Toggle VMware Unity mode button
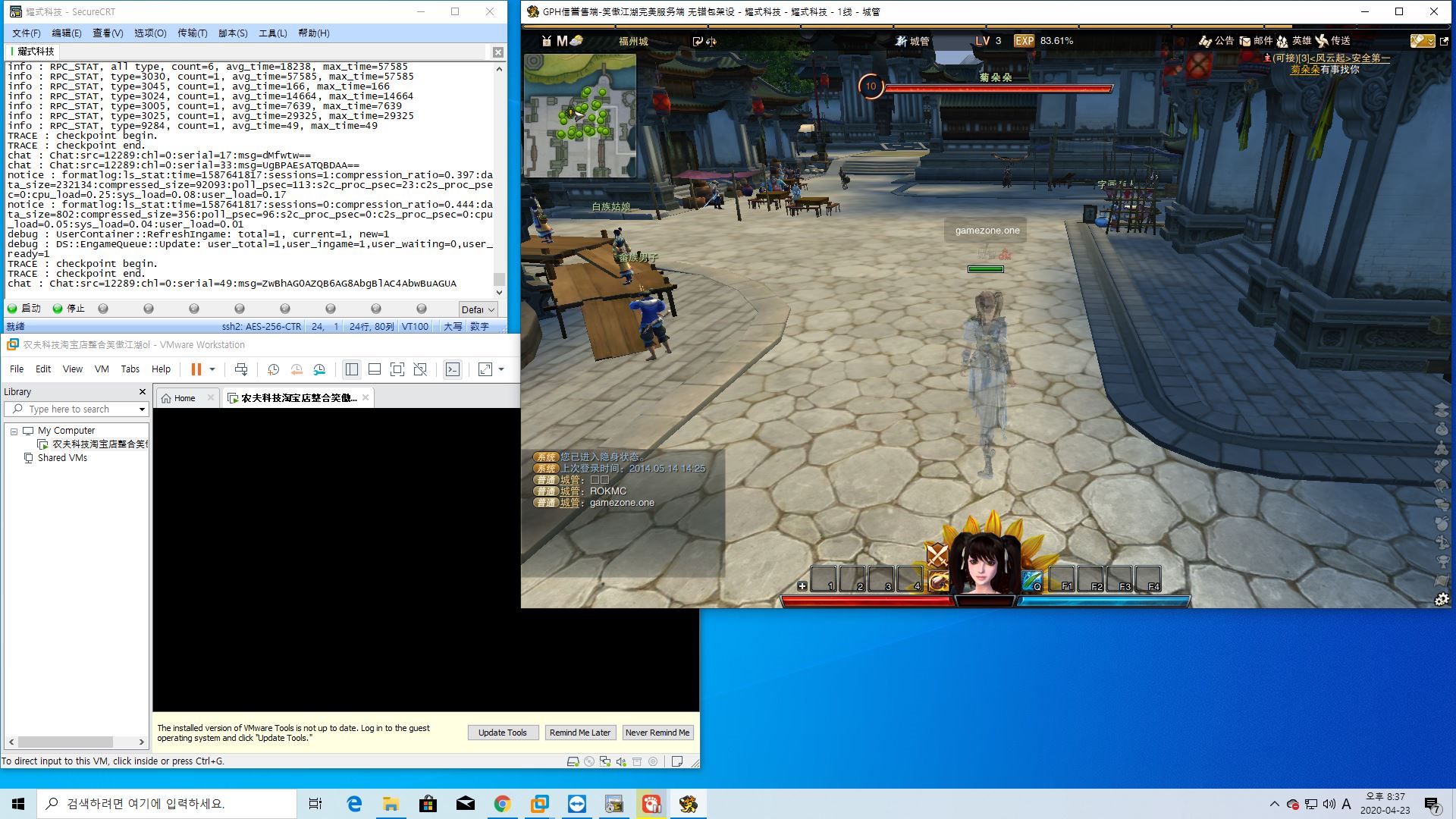 tap(420, 369)
